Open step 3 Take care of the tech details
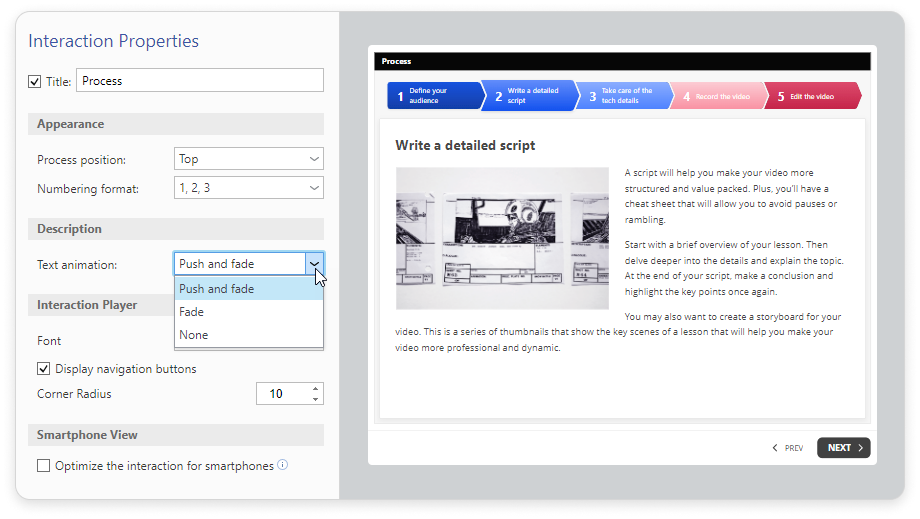The image size is (920, 519). tap(624, 96)
